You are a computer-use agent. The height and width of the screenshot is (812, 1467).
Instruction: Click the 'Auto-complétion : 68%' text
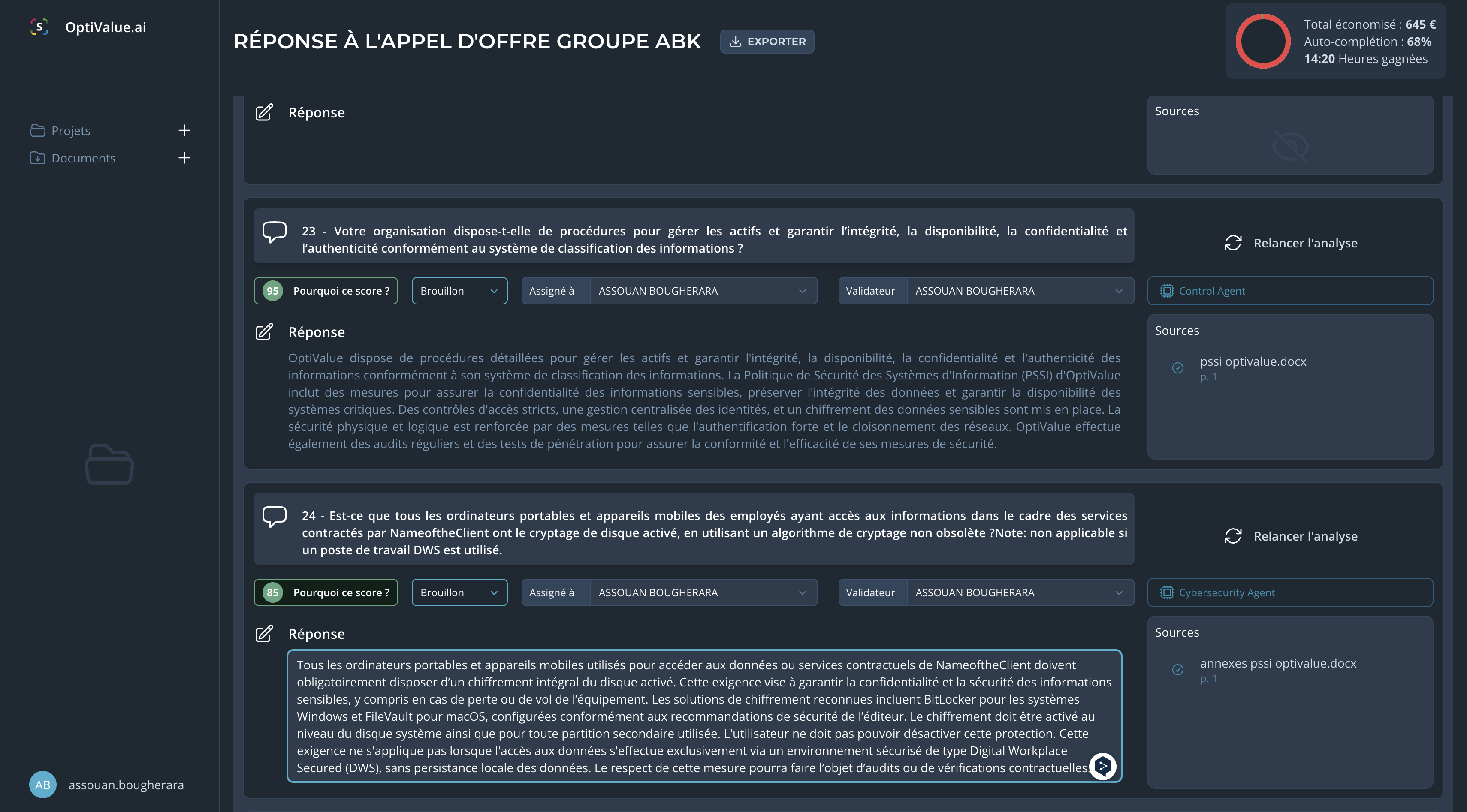click(x=1367, y=42)
